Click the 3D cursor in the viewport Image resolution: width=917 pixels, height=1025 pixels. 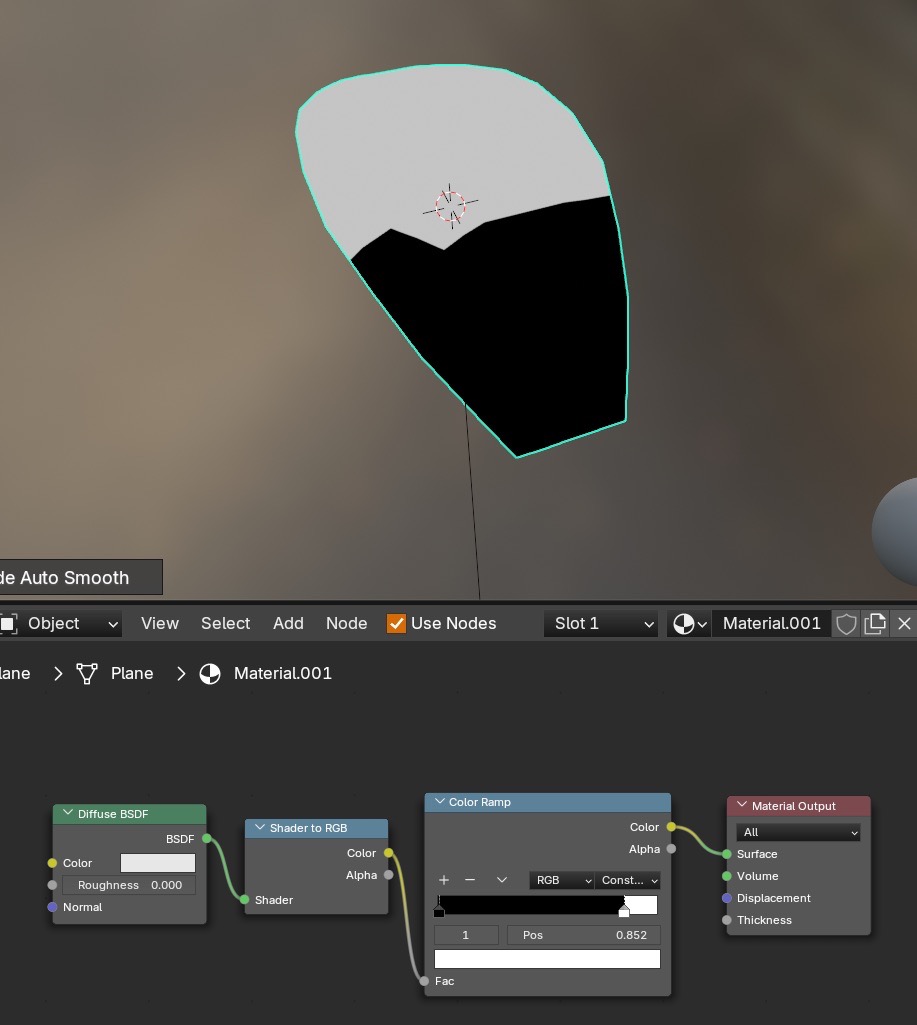pos(450,207)
